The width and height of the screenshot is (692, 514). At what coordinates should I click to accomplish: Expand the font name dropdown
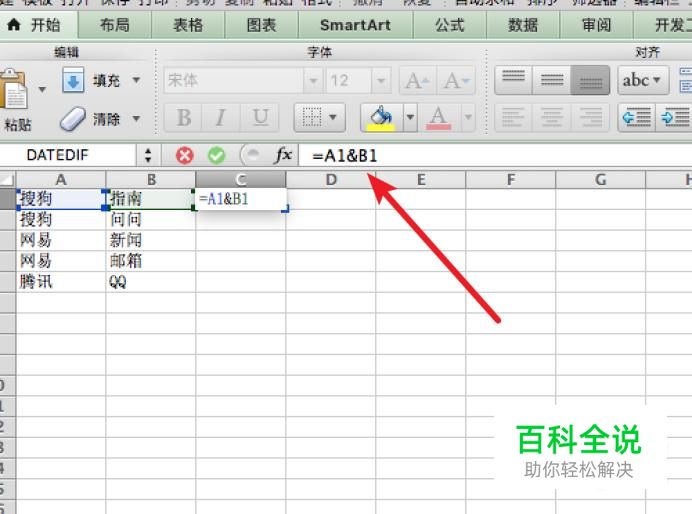click(x=313, y=81)
